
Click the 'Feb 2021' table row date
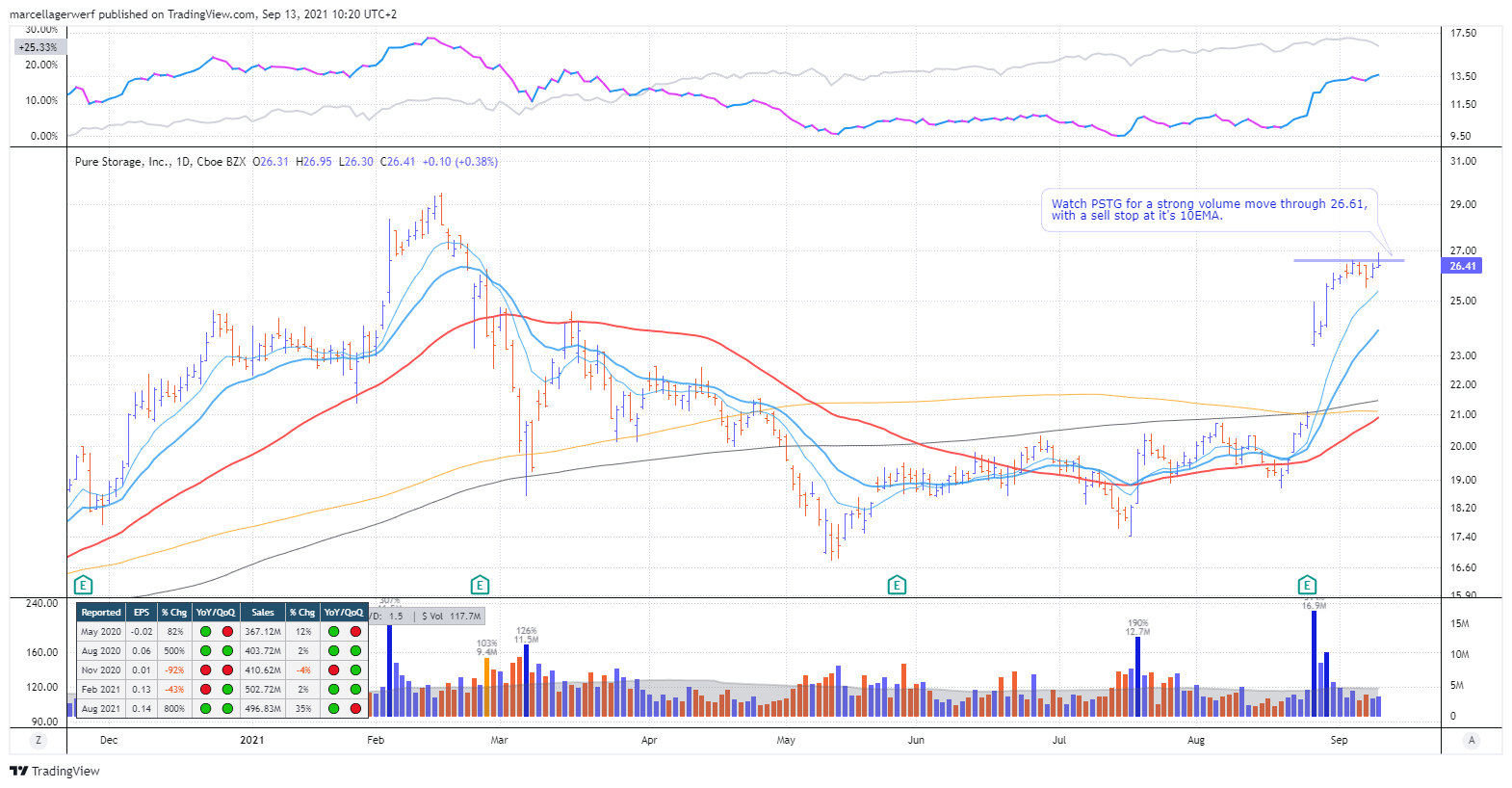tap(101, 690)
